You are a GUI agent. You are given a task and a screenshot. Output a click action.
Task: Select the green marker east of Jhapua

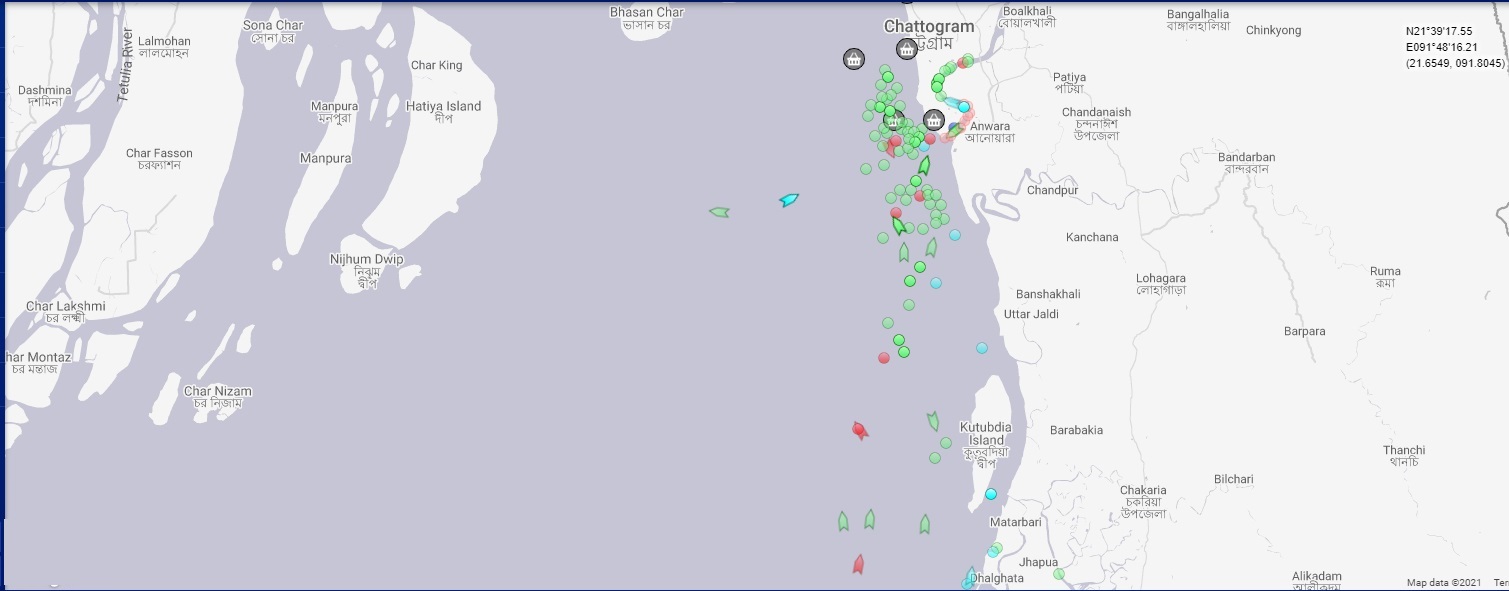1059,574
